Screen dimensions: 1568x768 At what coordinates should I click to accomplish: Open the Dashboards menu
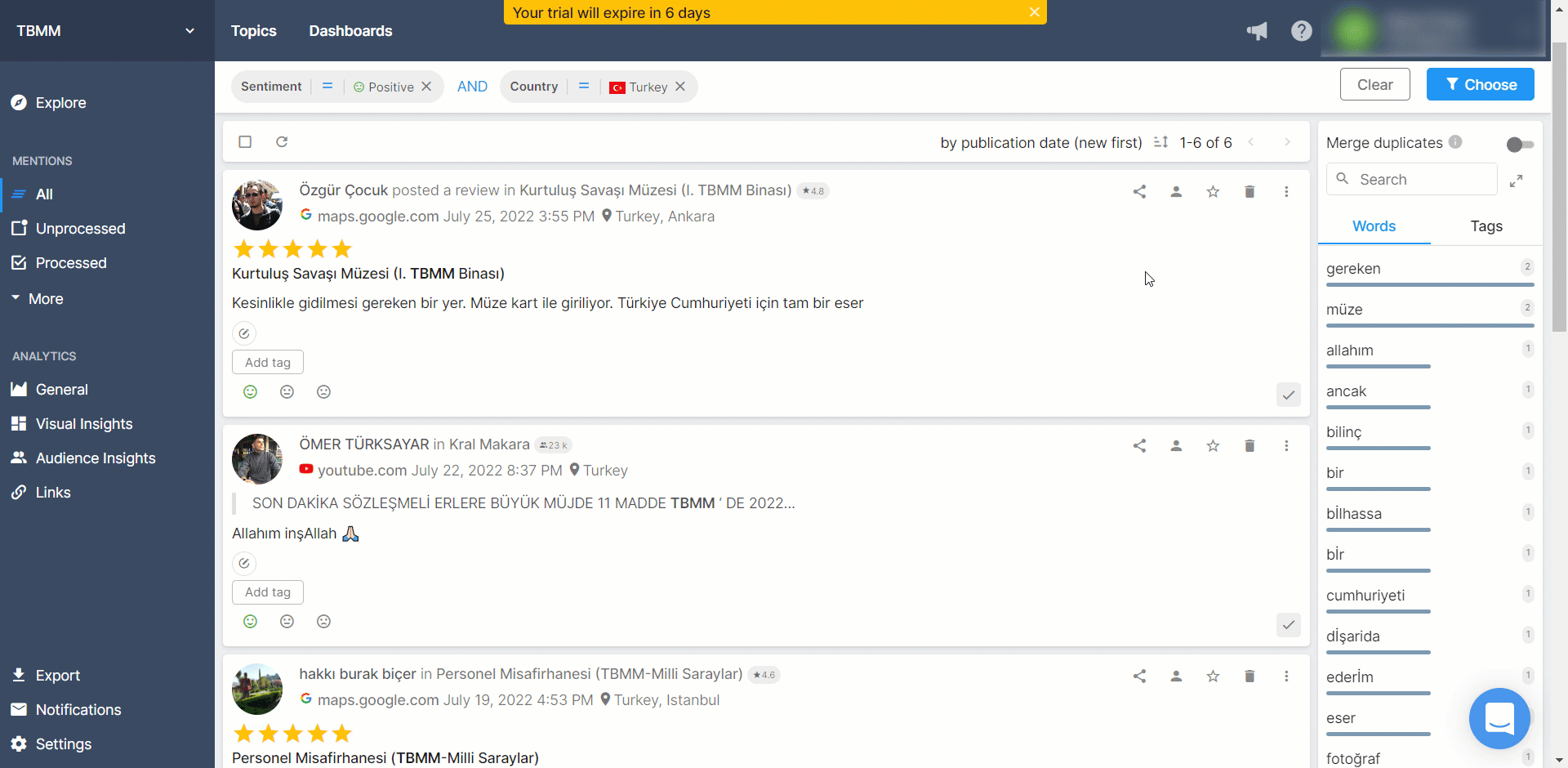(350, 31)
